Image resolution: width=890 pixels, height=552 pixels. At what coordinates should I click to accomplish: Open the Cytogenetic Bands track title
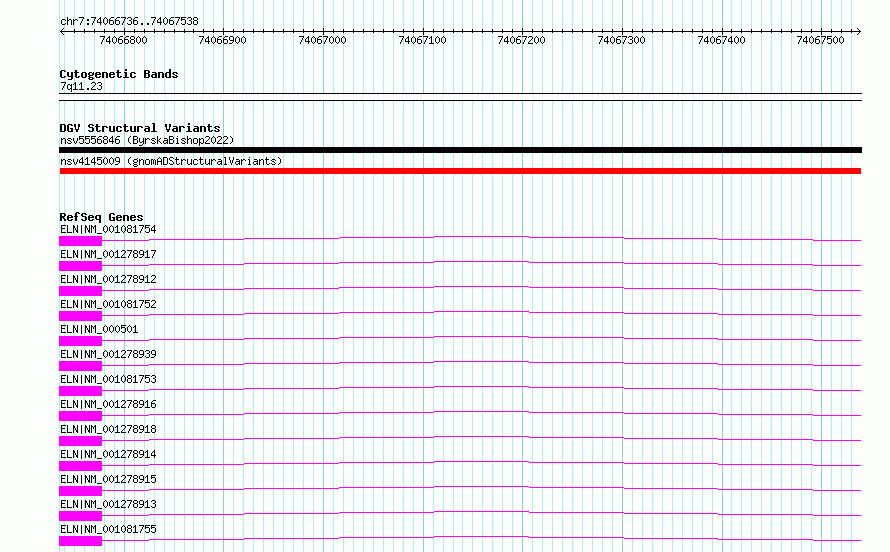tap(119, 74)
